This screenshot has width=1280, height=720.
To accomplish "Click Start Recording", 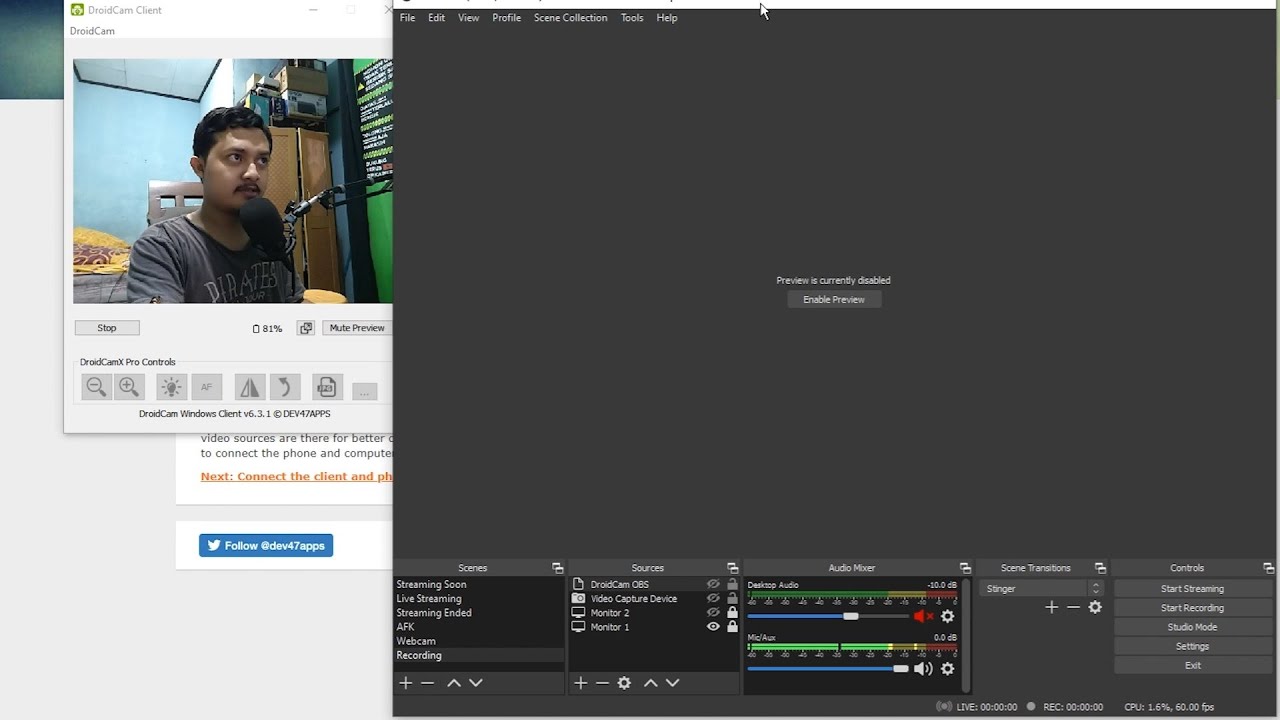I will pyautogui.click(x=1192, y=608).
